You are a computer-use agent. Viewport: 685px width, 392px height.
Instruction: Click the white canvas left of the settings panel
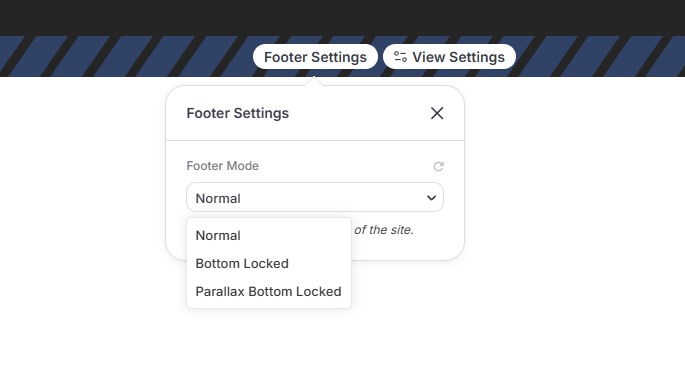tap(83, 219)
